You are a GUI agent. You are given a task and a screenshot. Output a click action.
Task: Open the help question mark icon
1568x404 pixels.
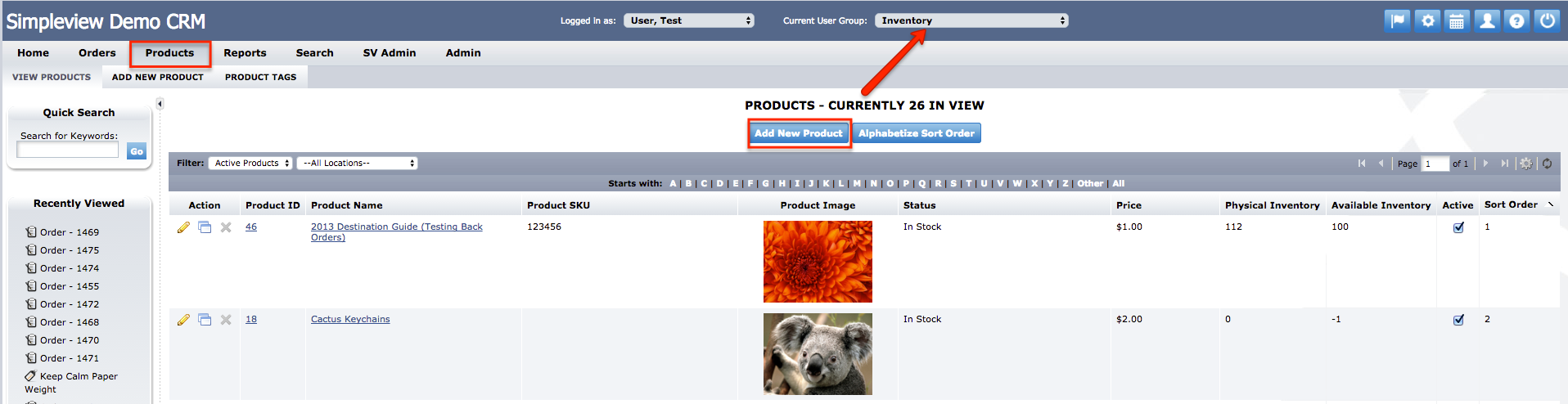pos(1516,21)
